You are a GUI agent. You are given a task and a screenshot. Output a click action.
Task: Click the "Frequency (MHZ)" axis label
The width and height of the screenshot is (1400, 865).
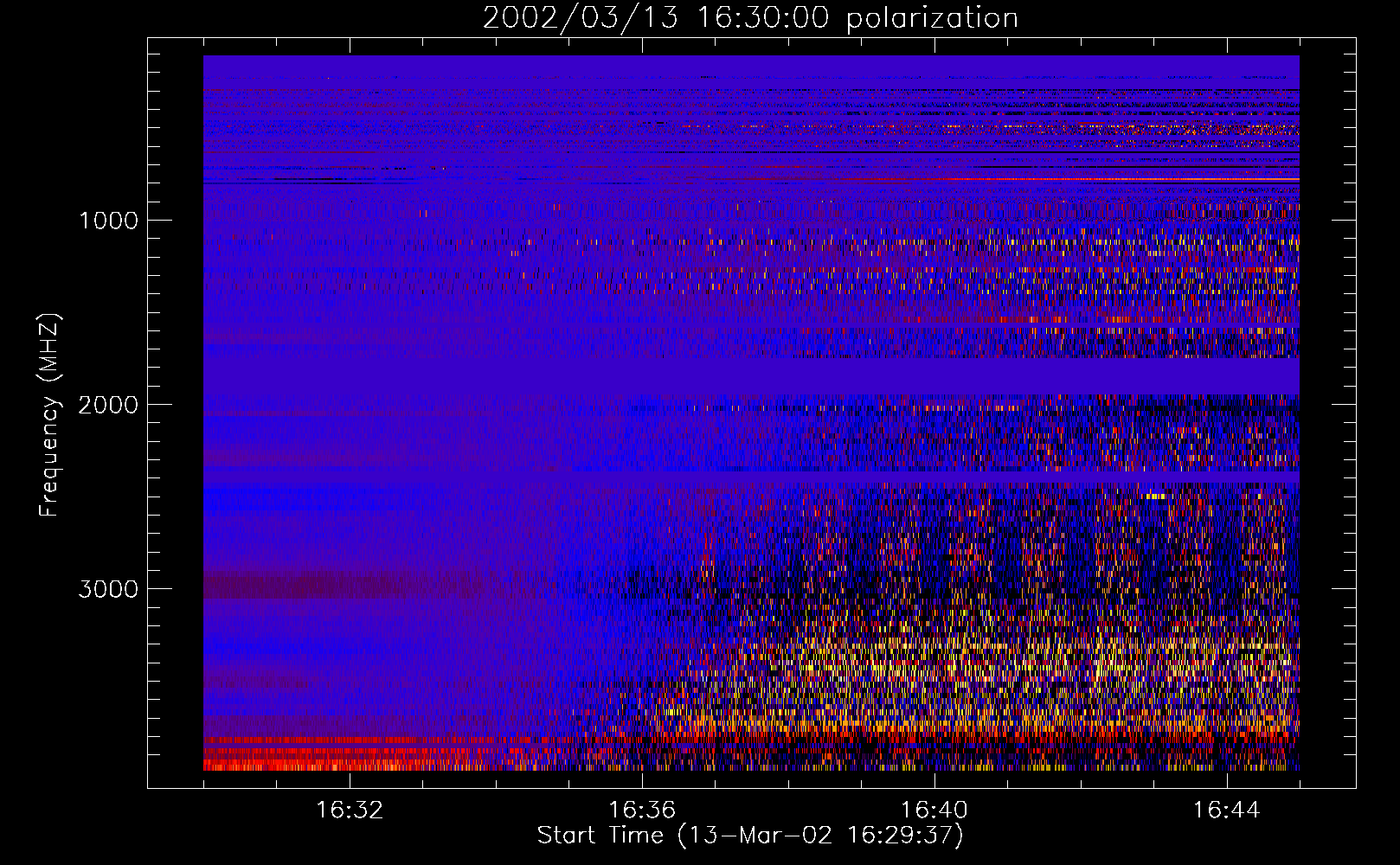coord(49,416)
